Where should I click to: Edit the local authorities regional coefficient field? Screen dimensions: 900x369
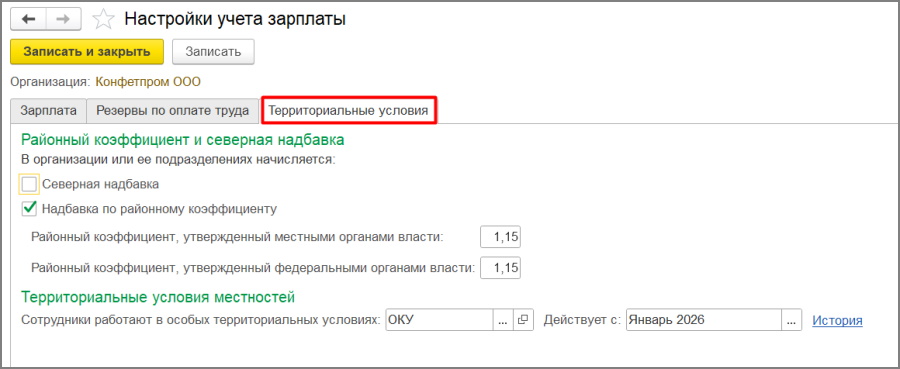pos(501,236)
